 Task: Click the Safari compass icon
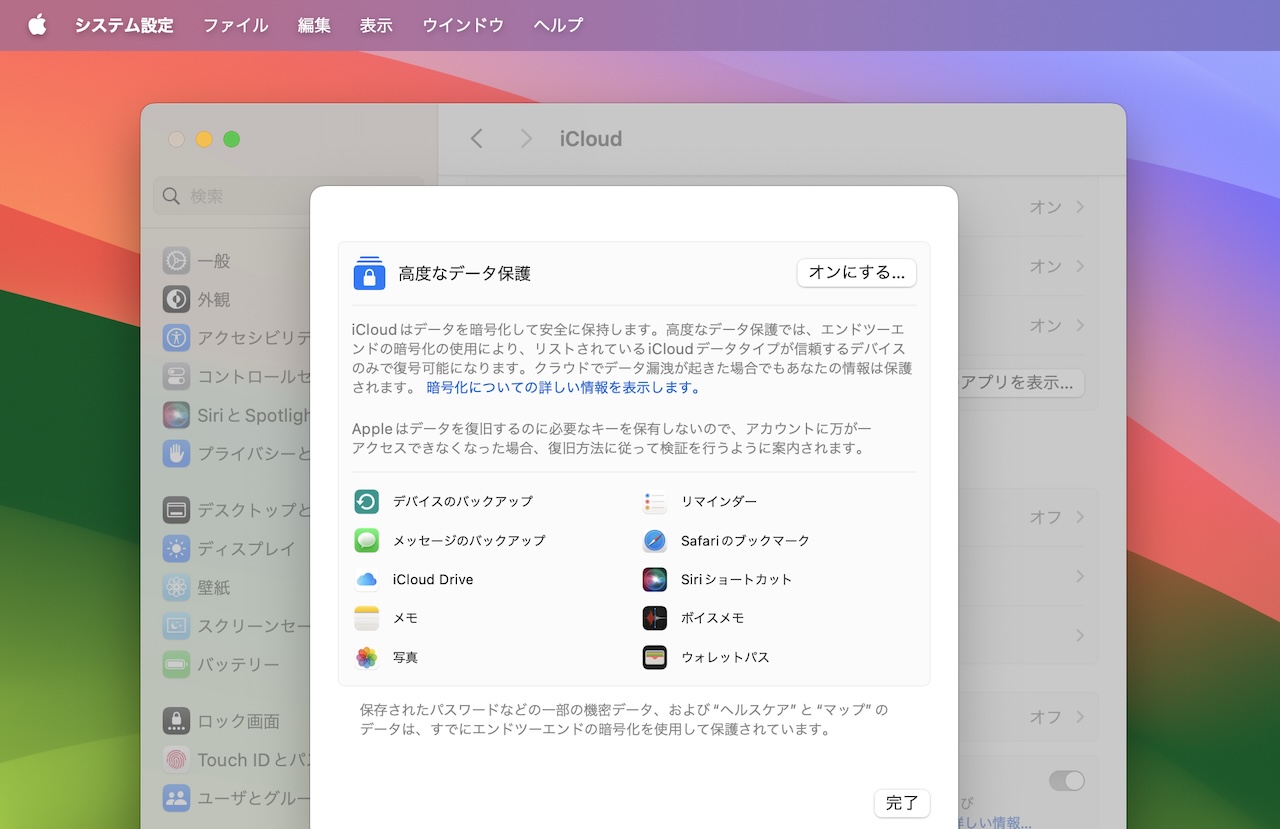click(x=655, y=540)
